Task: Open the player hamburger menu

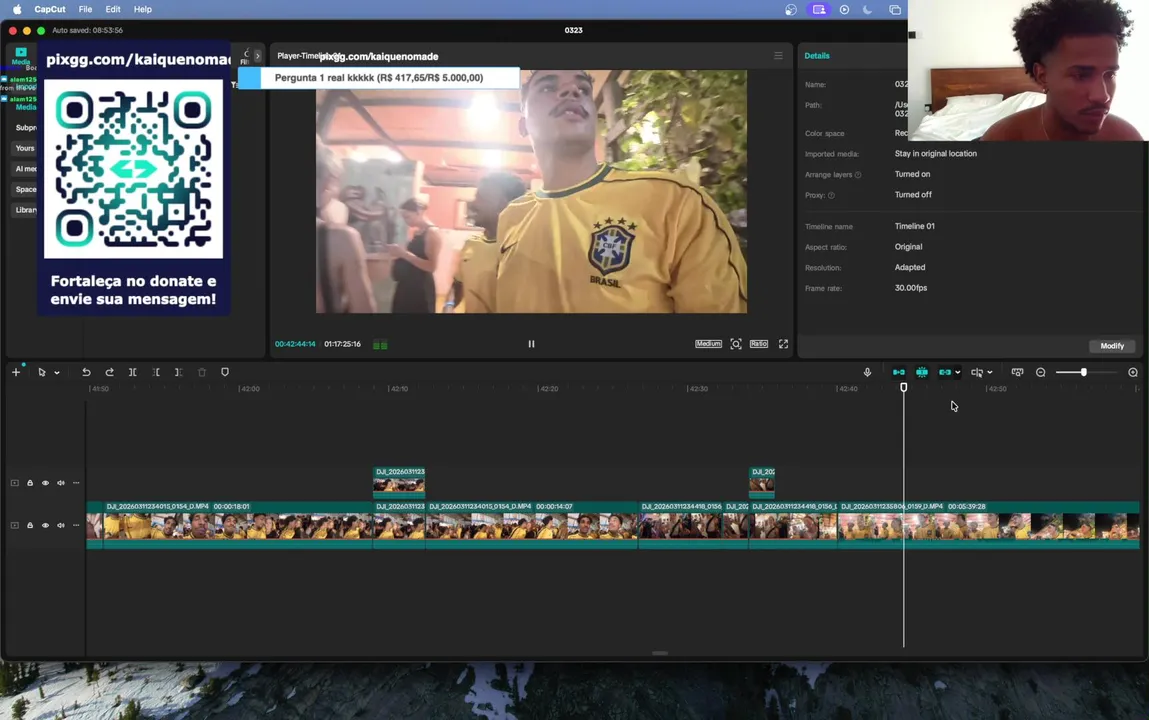Action: tap(778, 56)
